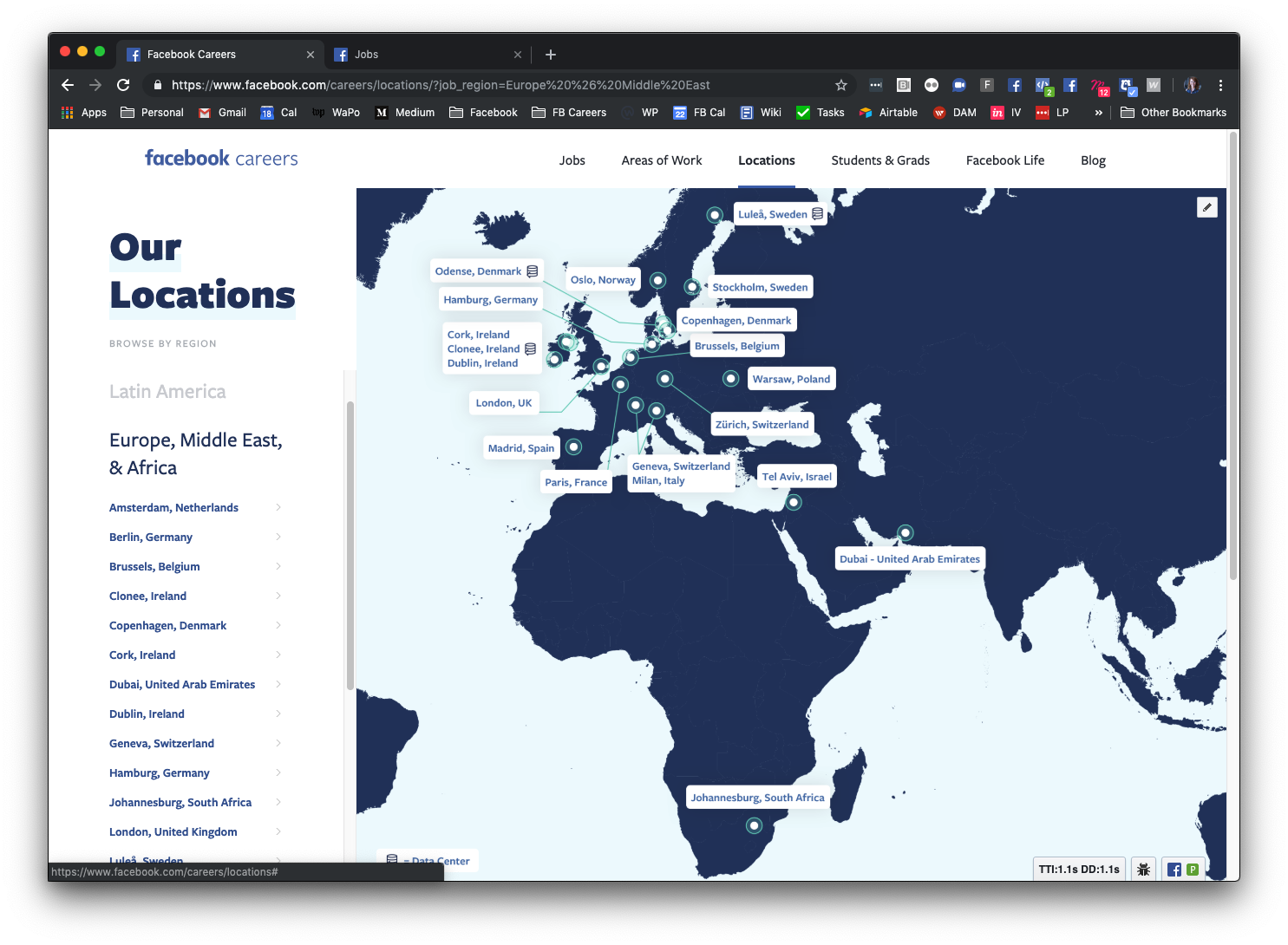This screenshot has height=945, width=1288.
Task: Open Areas of Work navigation item
Action: [662, 160]
